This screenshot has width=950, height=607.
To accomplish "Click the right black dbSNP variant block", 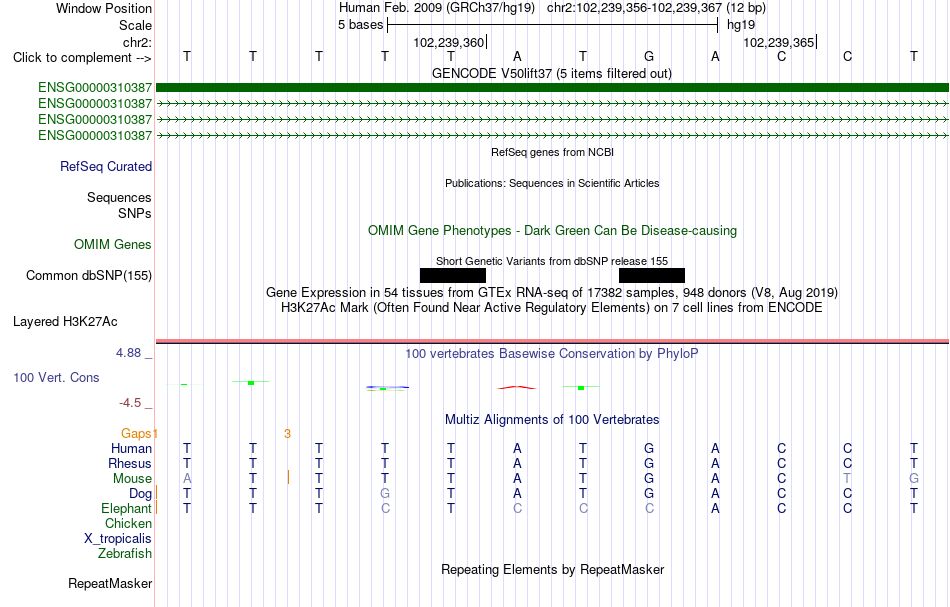I will point(652,276).
